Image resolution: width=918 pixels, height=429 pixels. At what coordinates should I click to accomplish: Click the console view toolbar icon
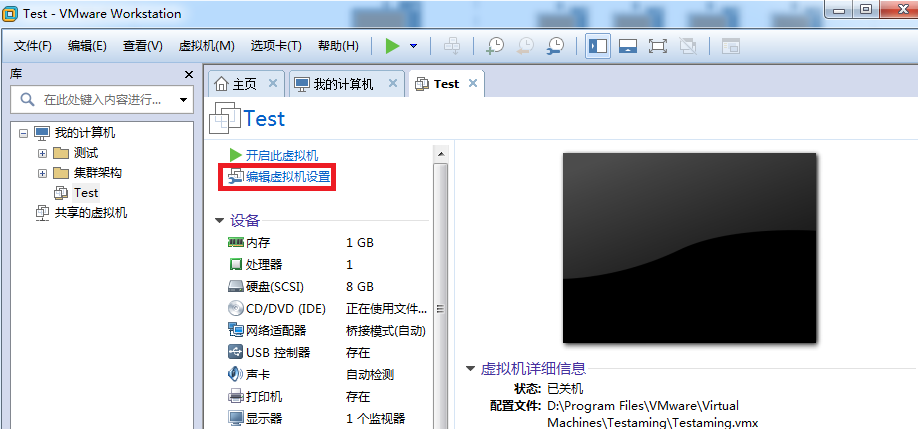point(730,46)
